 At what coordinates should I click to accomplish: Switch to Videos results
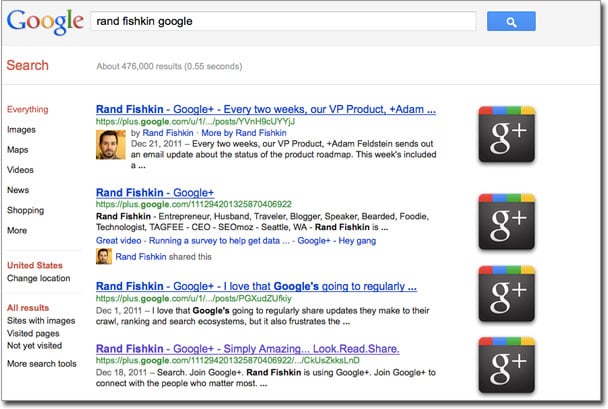point(20,170)
